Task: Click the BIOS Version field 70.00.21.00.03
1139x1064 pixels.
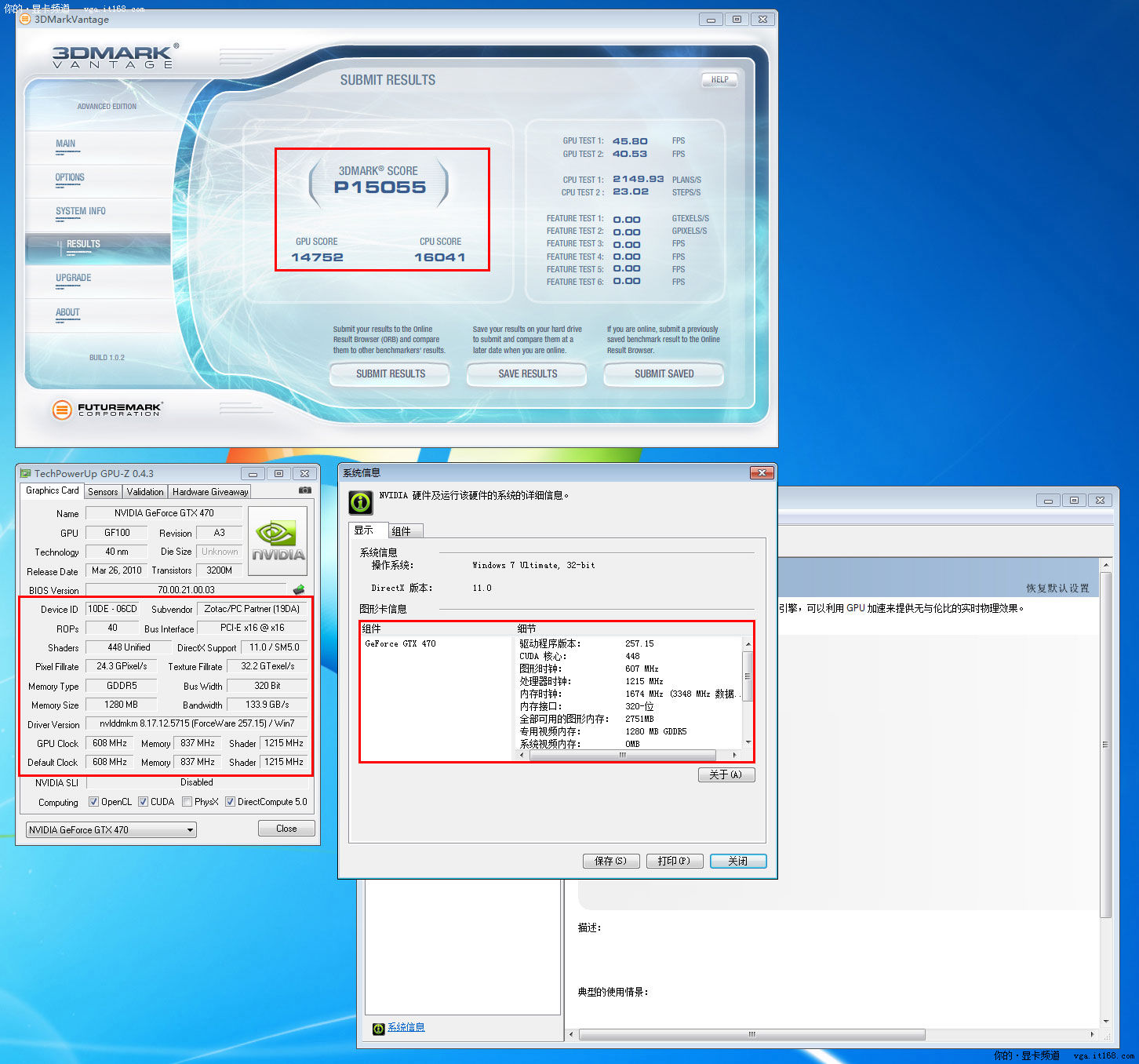Action: (x=186, y=590)
